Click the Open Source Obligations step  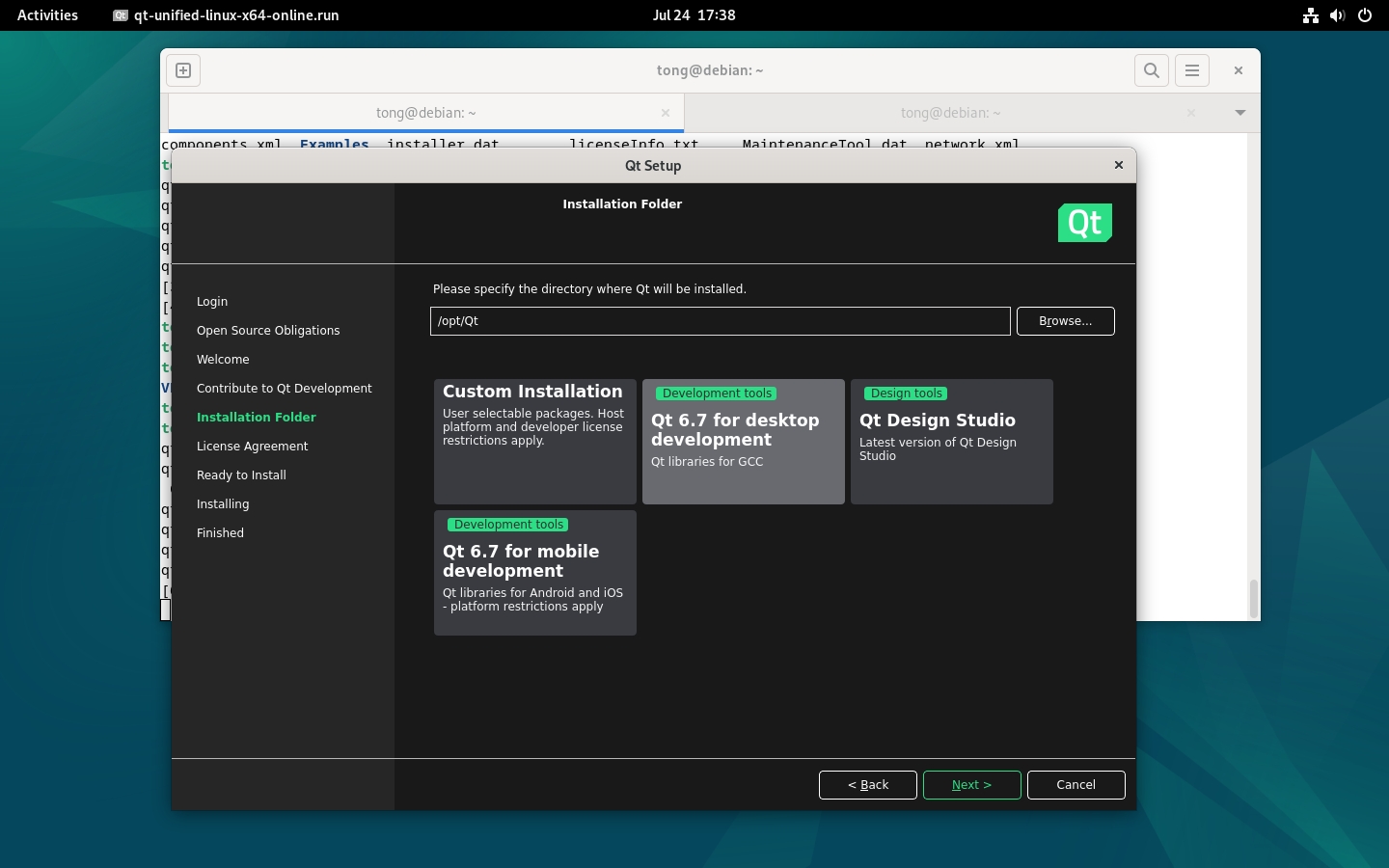[268, 331]
